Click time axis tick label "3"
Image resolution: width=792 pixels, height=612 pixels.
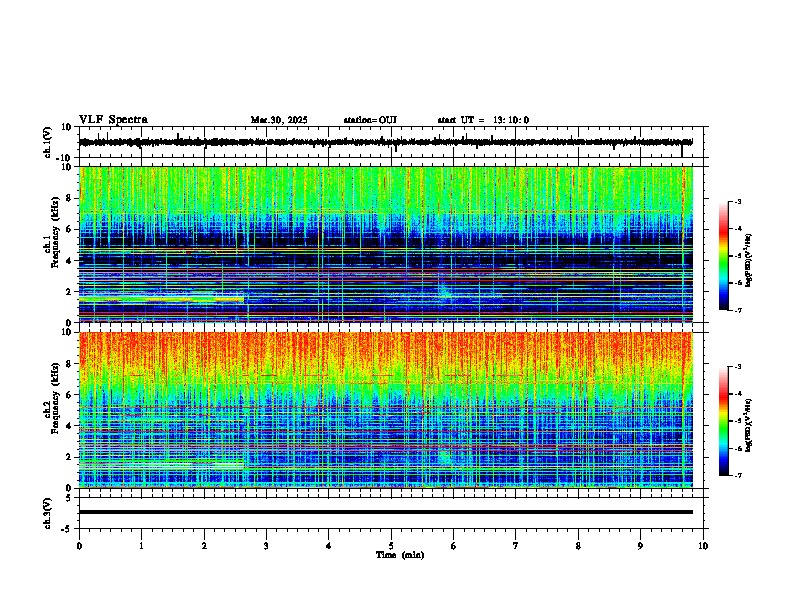click(x=266, y=546)
